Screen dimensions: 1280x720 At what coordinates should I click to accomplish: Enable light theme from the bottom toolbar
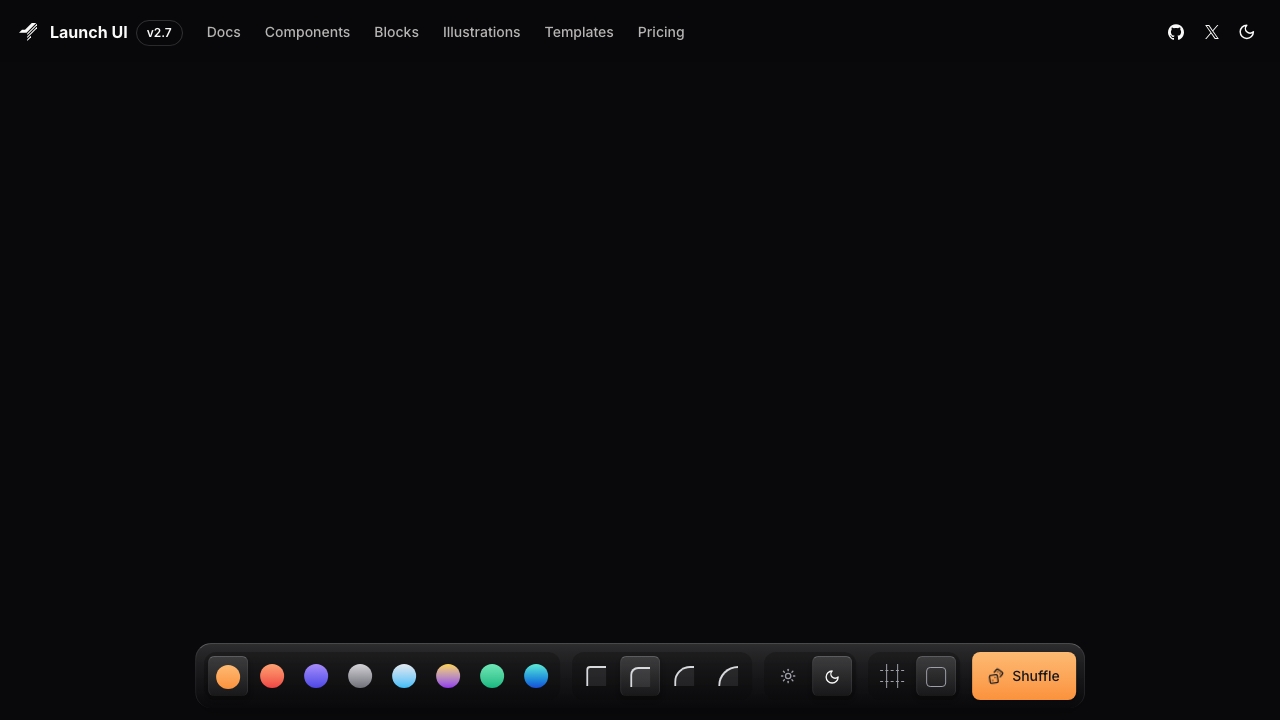coord(788,676)
